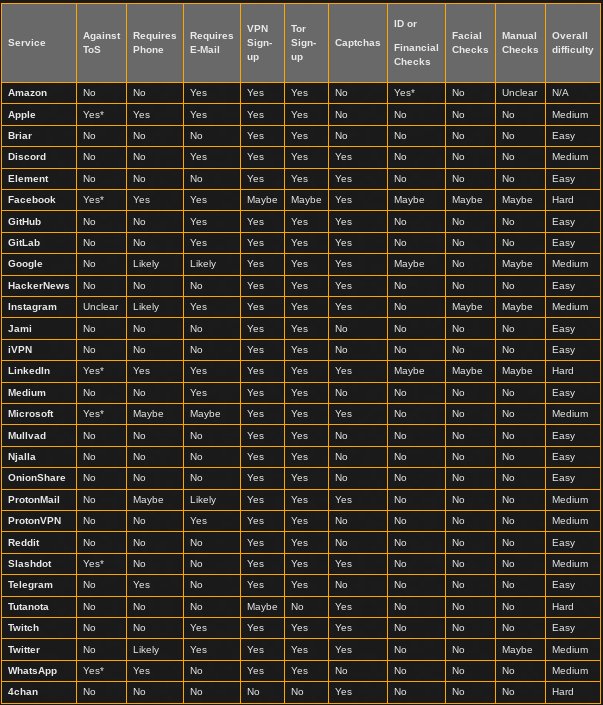Screen dimensions: 603x705
Task: Select the Tutanota row name
Action: pyautogui.click(x=39, y=607)
